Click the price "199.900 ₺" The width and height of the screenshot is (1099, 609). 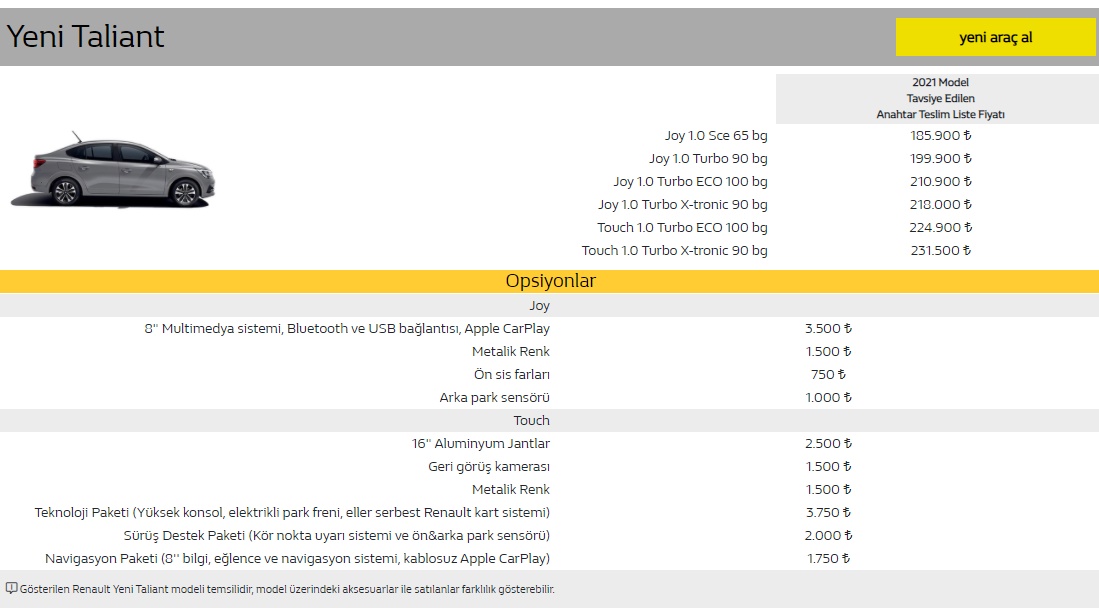941,158
